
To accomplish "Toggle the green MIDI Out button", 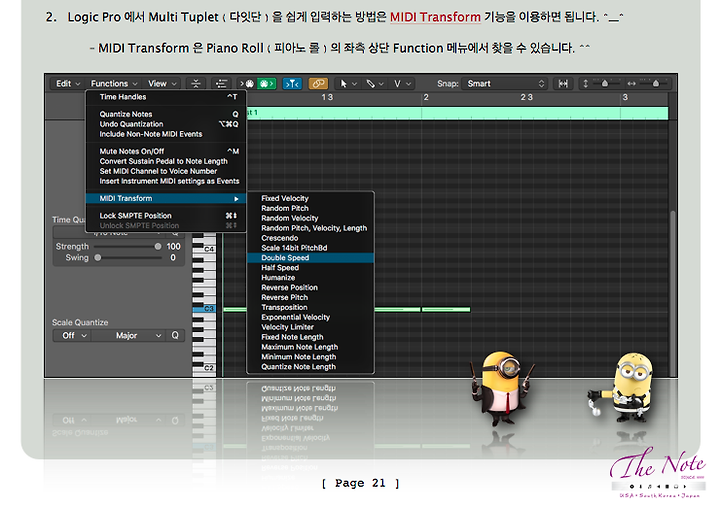I will (x=266, y=84).
